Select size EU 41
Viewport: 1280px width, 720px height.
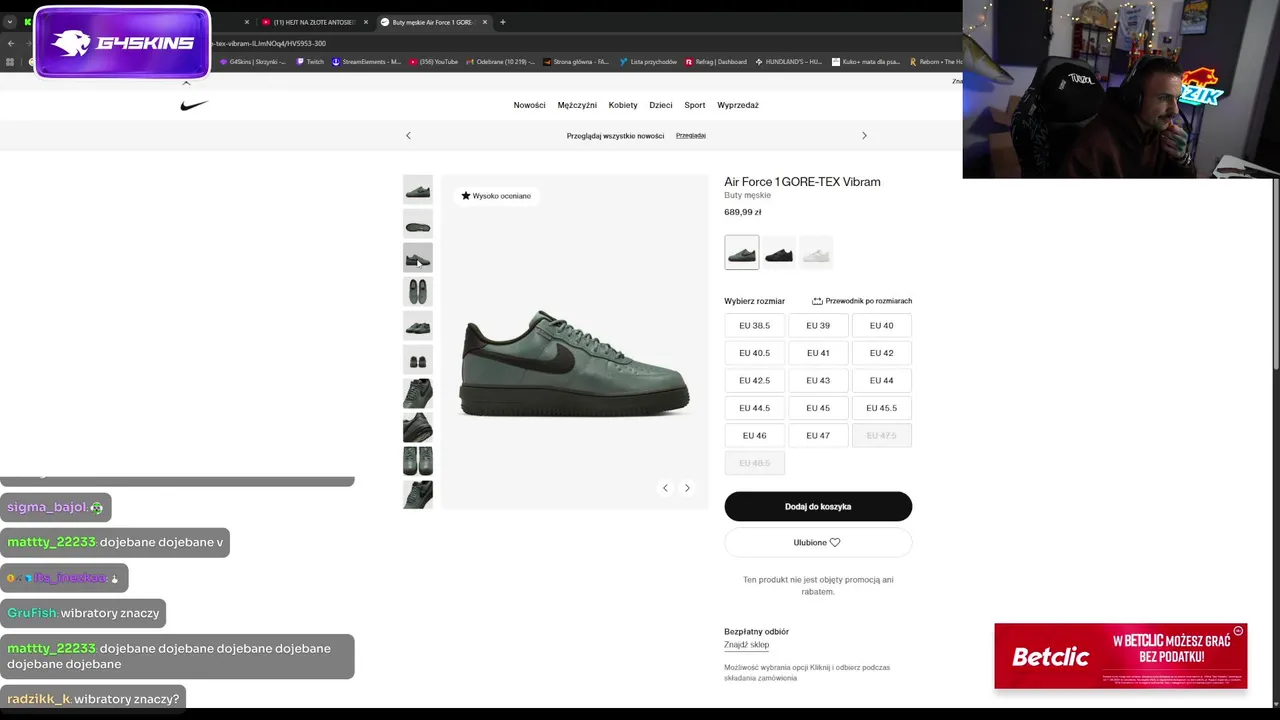coord(818,353)
